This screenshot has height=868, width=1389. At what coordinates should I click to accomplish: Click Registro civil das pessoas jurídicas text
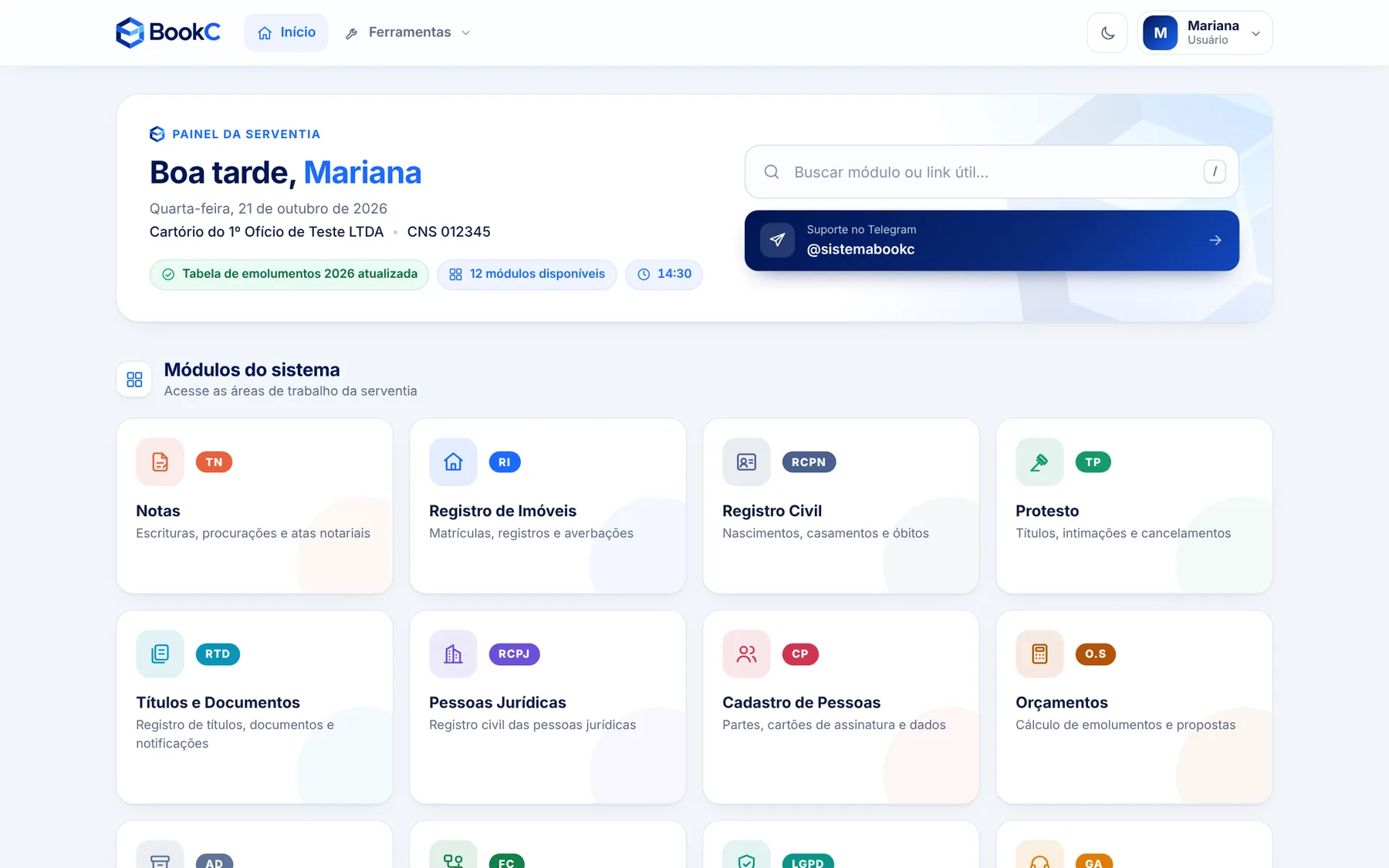point(532,725)
